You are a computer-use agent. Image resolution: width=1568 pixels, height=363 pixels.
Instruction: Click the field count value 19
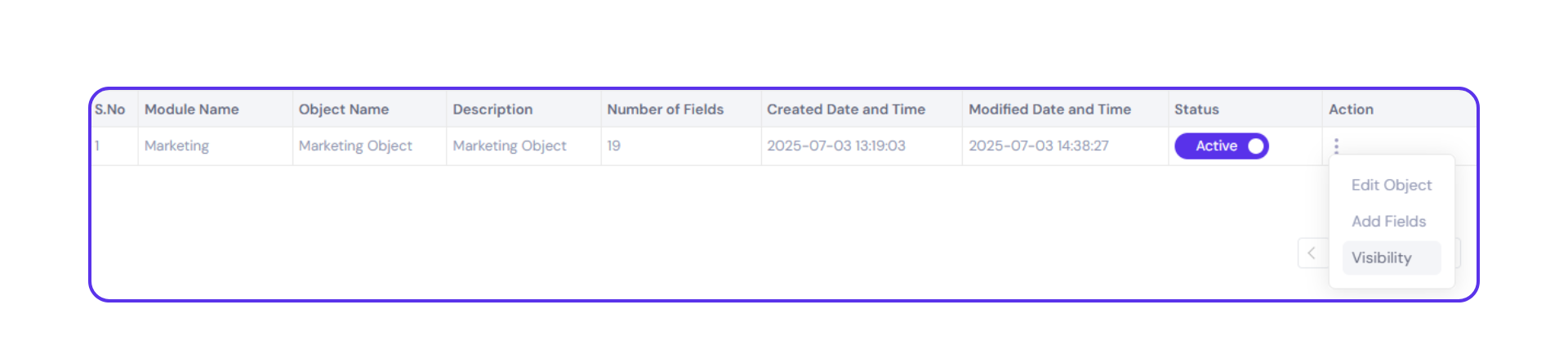(x=613, y=146)
